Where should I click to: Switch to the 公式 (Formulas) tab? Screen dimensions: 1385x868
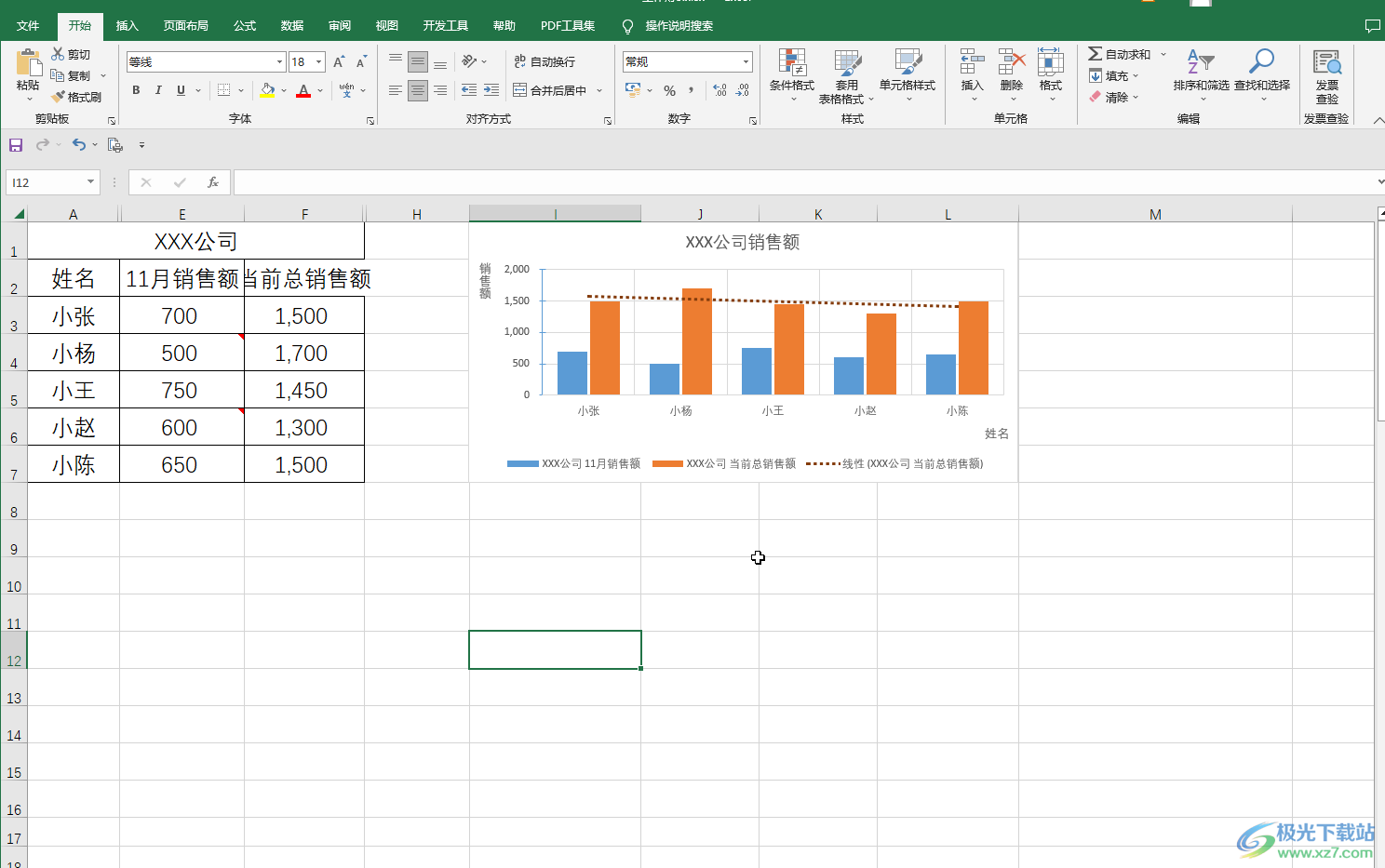tap(245, 26)
